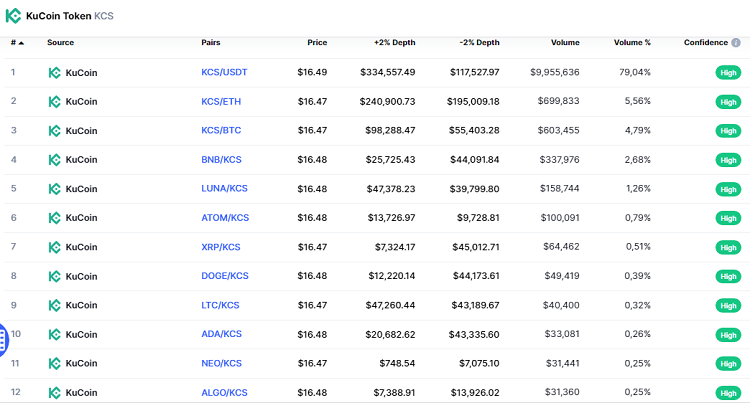Screen dimensions: 750x403
Task: Click the High badge in the LUNA/KCS row
Action: [x=727, y=189]
